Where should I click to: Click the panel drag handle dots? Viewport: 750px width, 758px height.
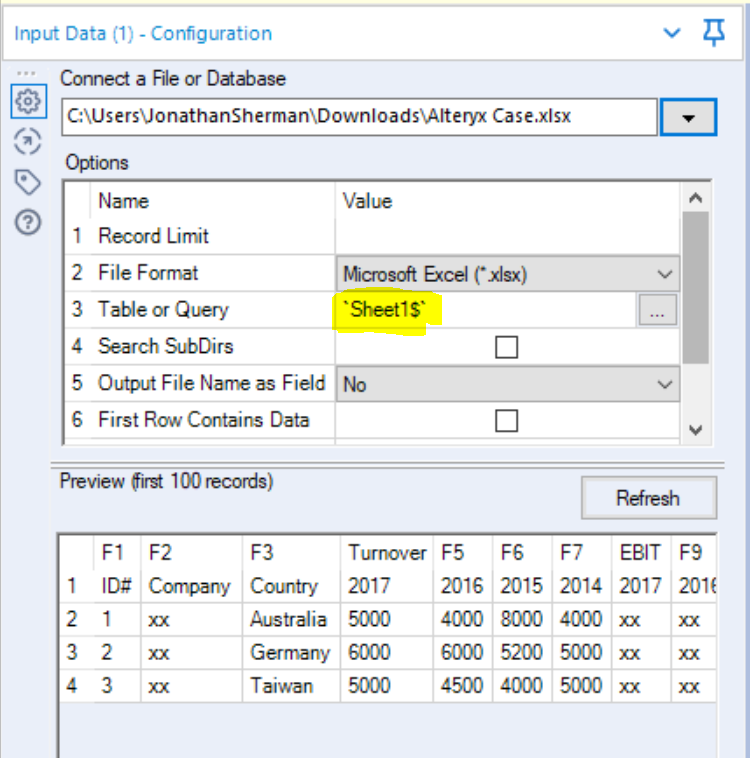coord(27,73)
